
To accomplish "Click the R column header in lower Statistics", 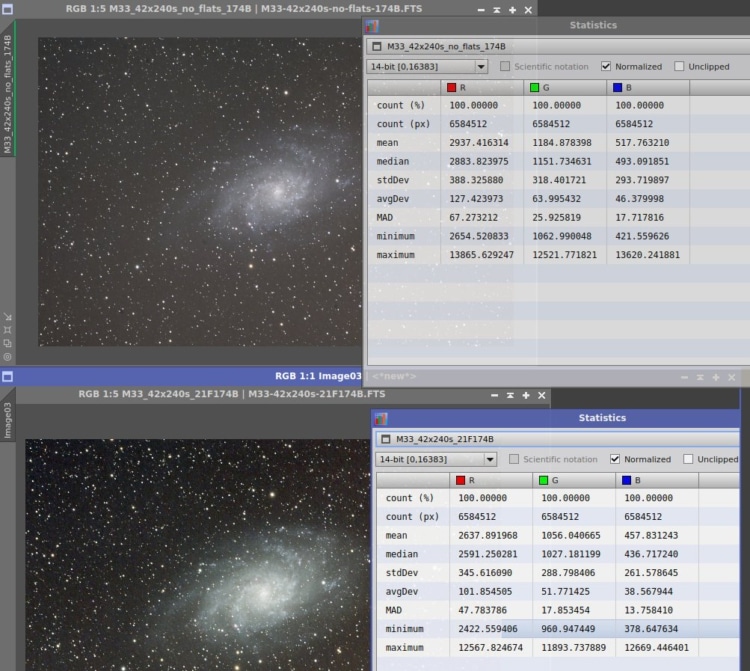I will tap(491, 480).
